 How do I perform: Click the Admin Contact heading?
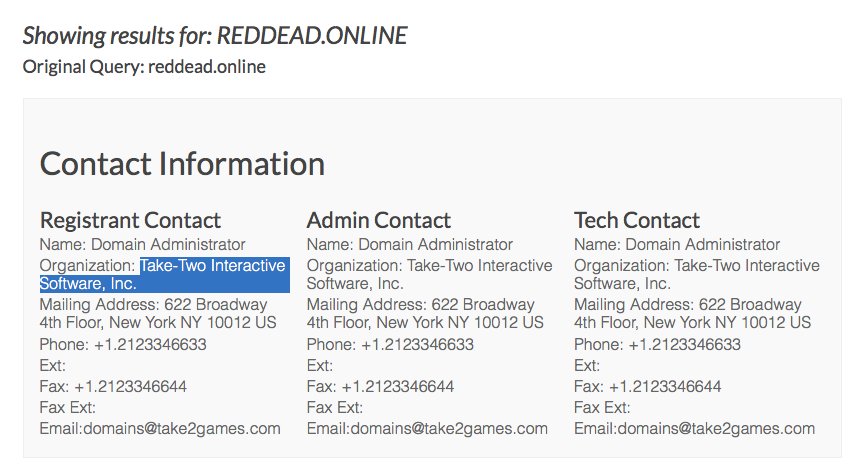[378, 220]
